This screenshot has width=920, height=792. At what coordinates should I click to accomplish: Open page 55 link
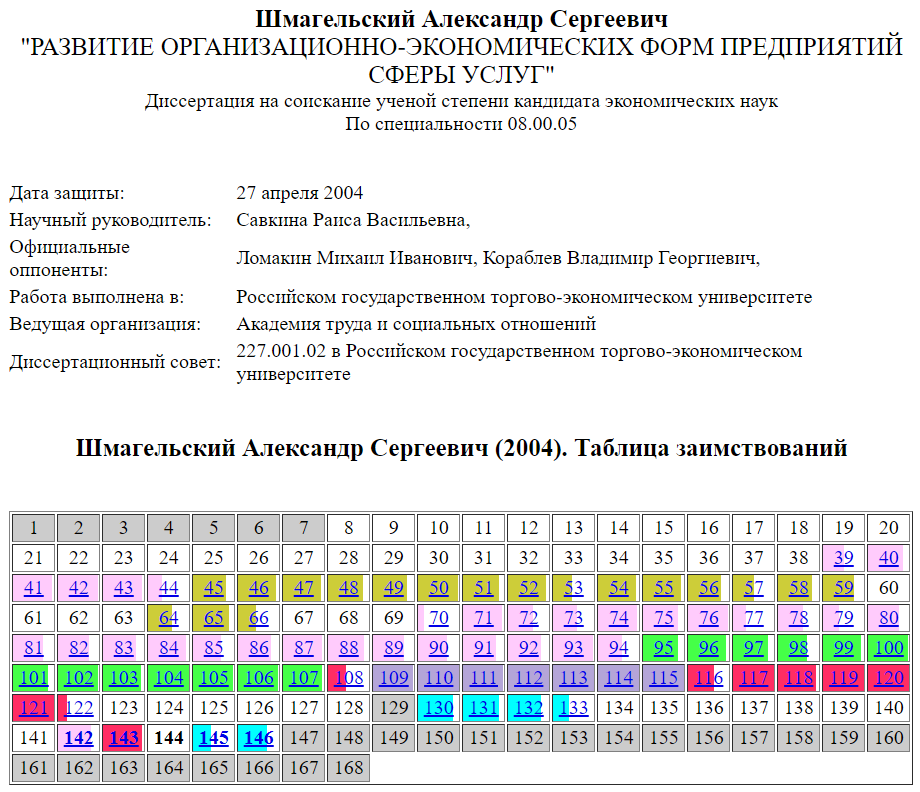[664, 587]
